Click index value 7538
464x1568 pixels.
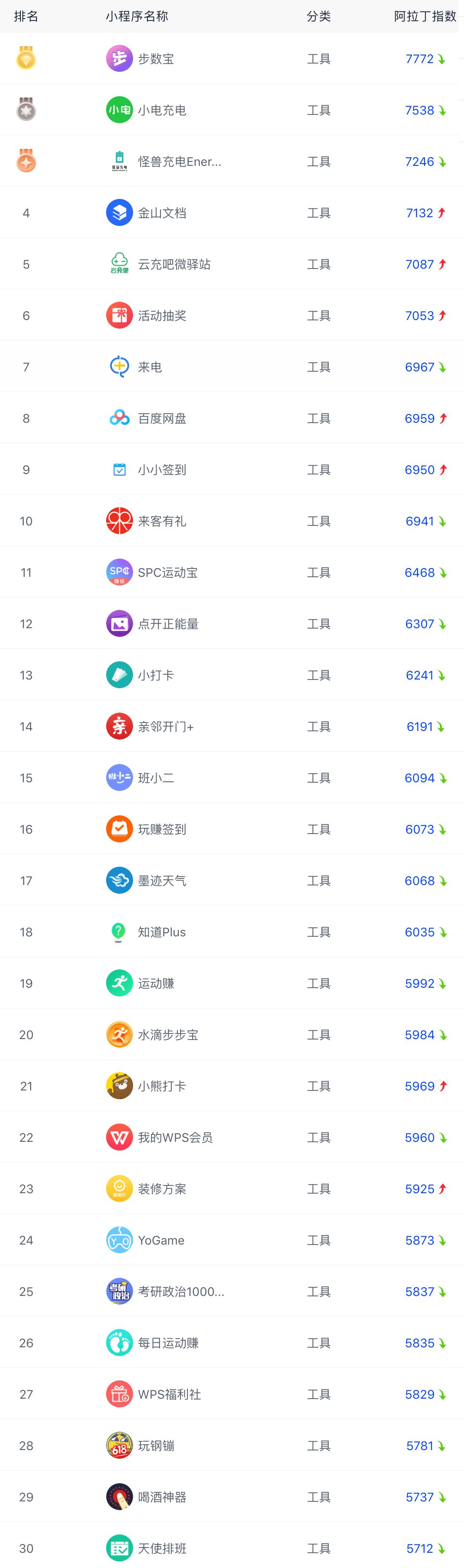(420, 110)
